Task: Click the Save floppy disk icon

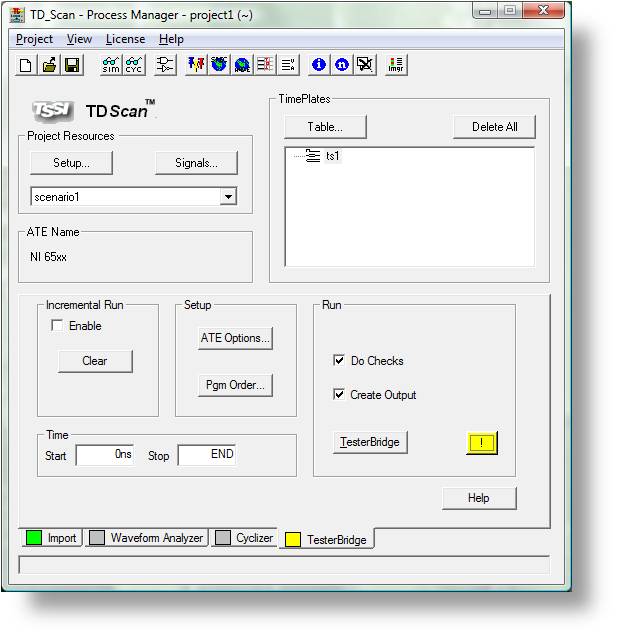Action: pos(71,65)
